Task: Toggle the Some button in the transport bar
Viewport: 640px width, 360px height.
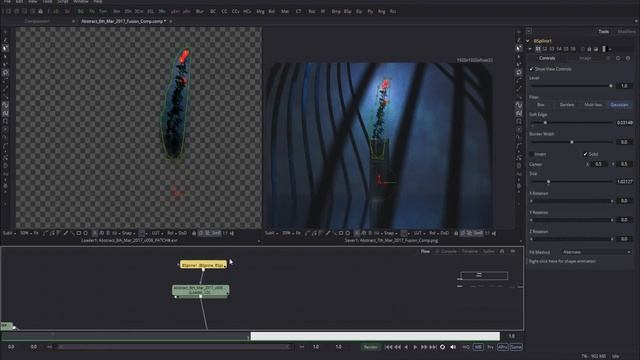Action: click(x=516, y=347)
